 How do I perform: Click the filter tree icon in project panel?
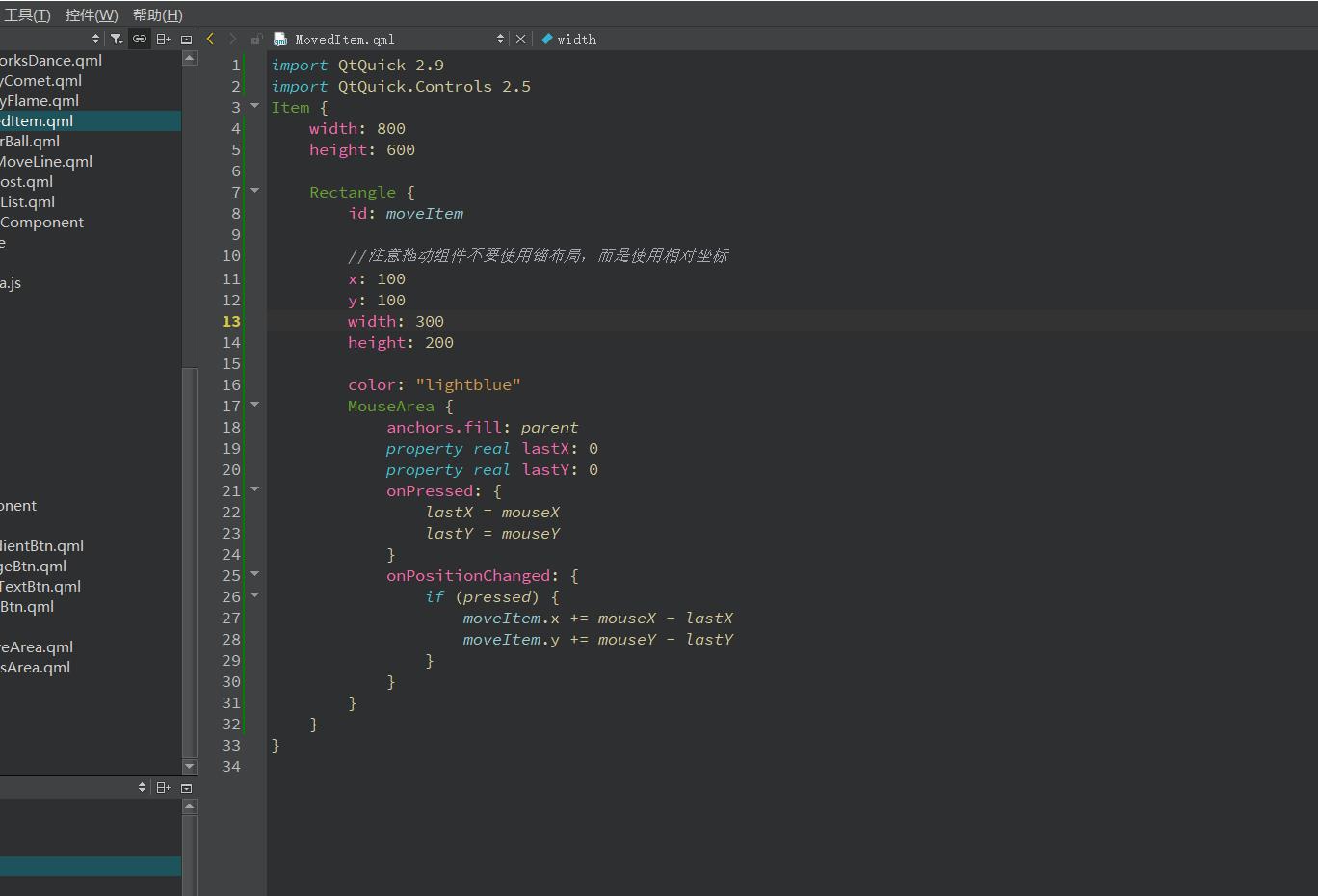[x=117, y=39]
